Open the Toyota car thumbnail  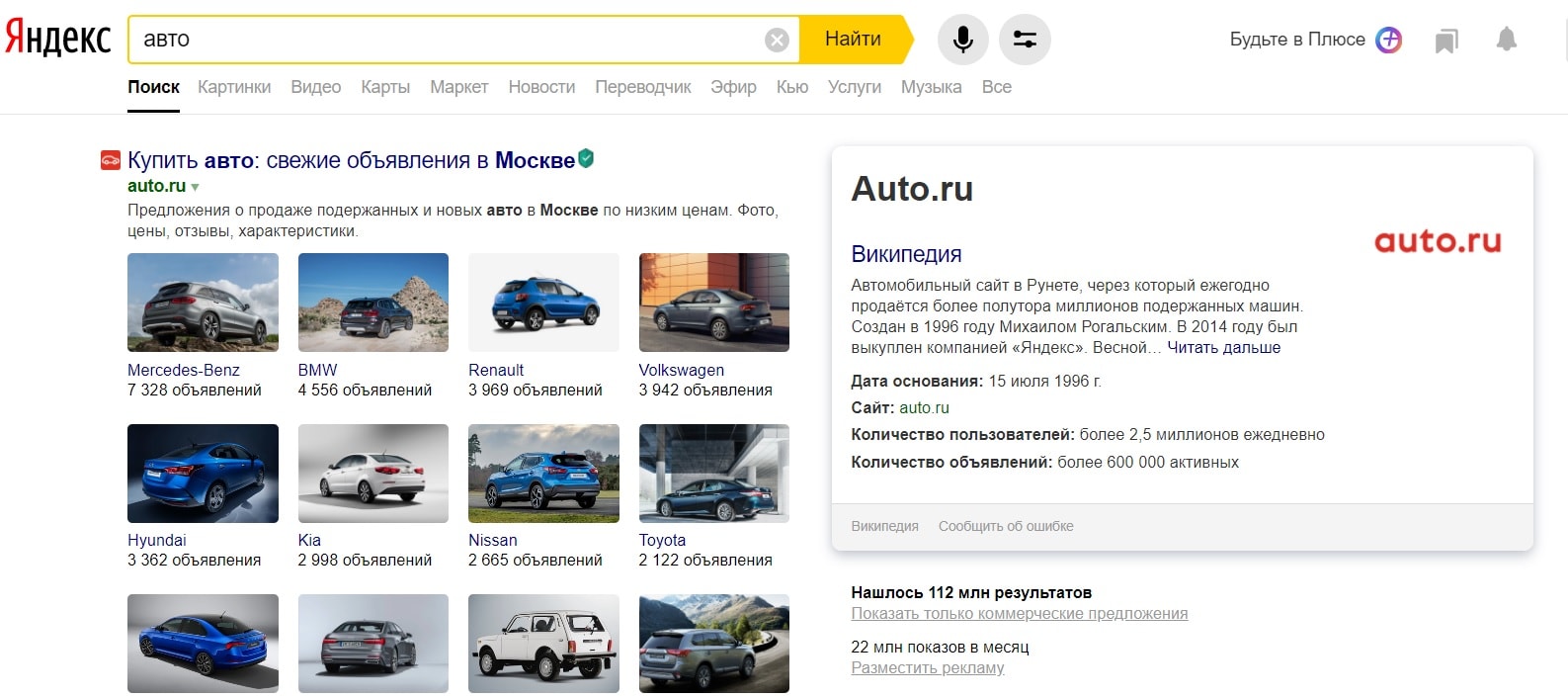coord(714,474)
